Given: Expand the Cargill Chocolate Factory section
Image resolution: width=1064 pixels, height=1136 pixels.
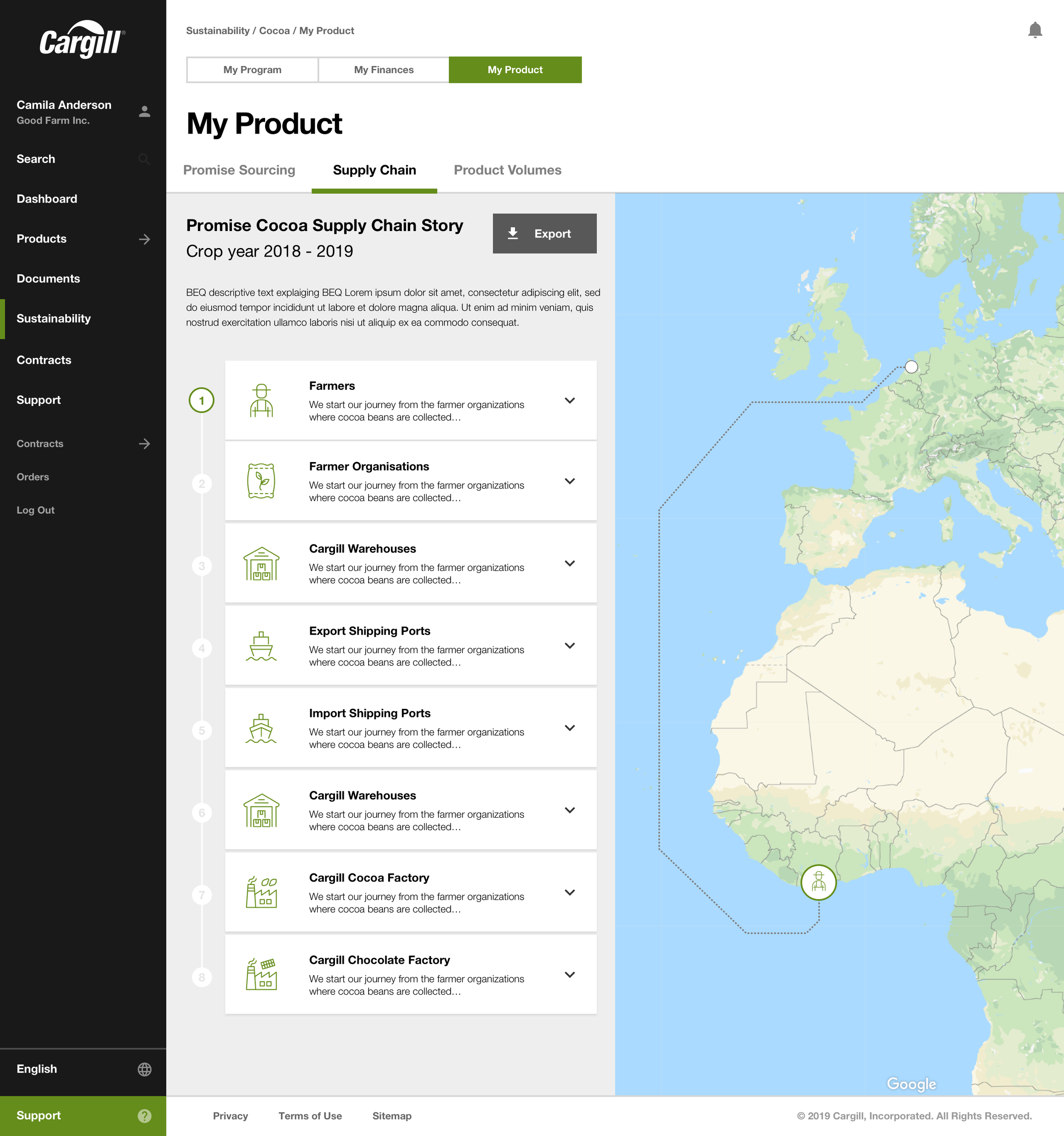Looking at the screenshot, I should pos(569,975).
